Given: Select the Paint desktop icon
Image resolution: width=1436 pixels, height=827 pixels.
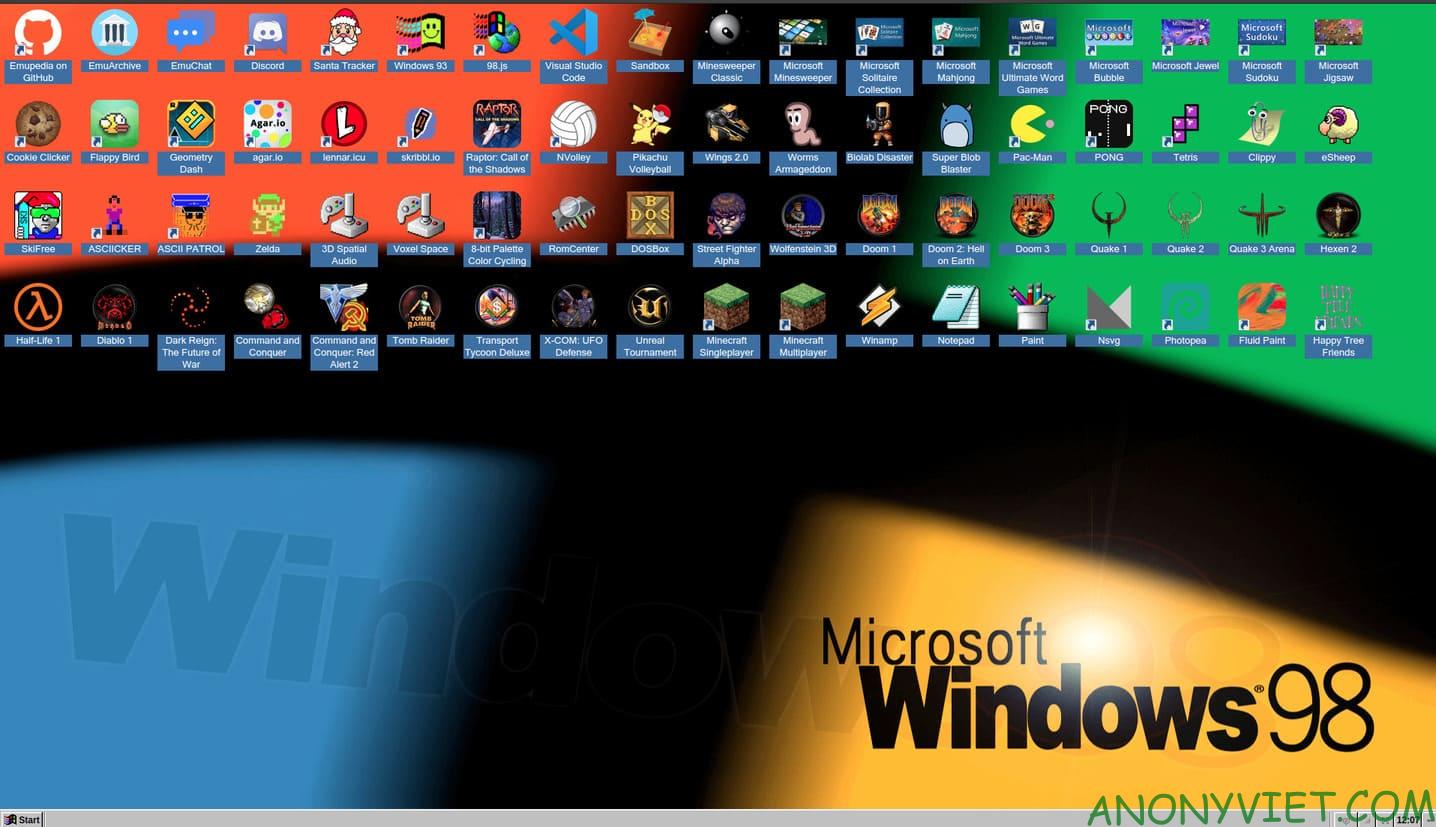Looking at the screenshot, I should coord(1033,307).
